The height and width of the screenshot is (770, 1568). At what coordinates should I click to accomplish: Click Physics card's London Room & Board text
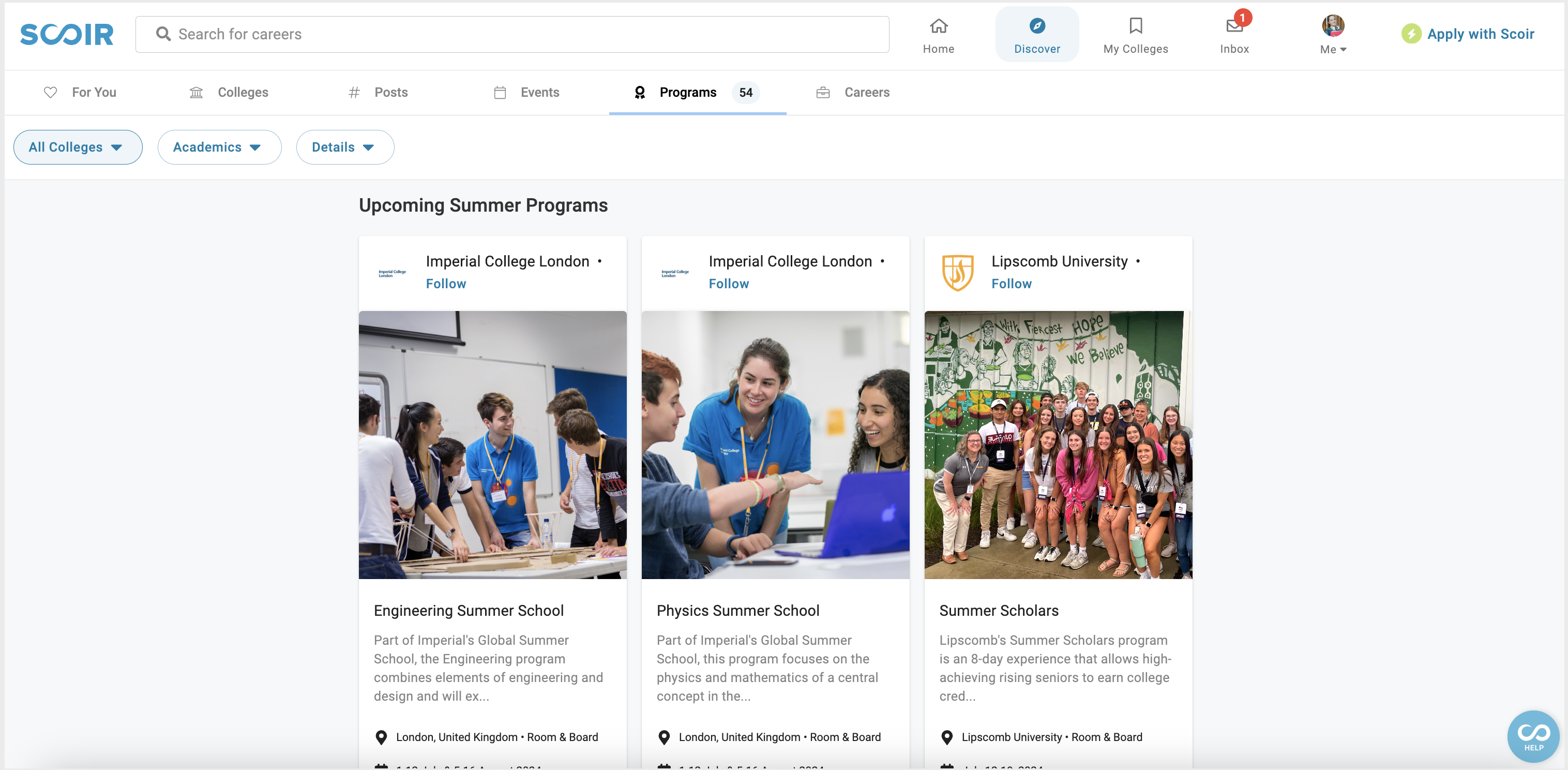tap(780, 737)
